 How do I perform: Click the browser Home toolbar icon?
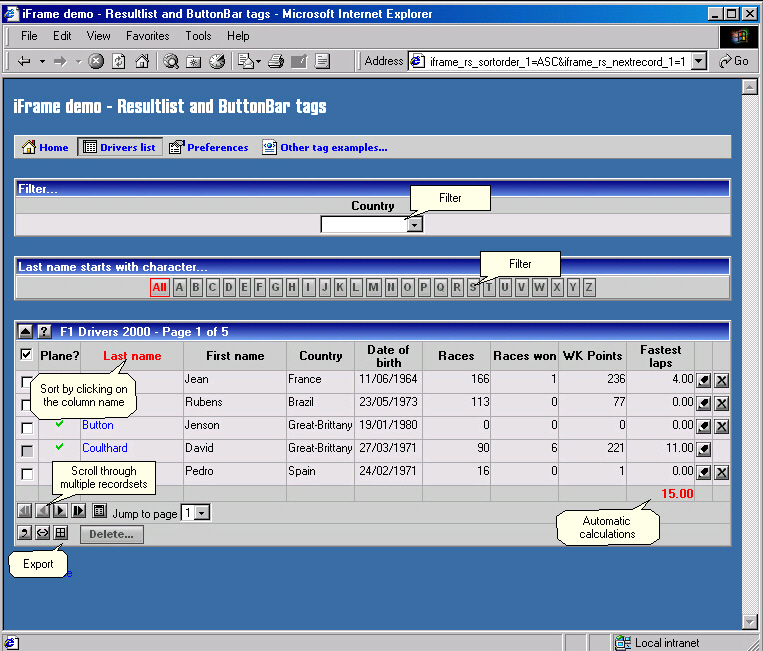(142, 61)
